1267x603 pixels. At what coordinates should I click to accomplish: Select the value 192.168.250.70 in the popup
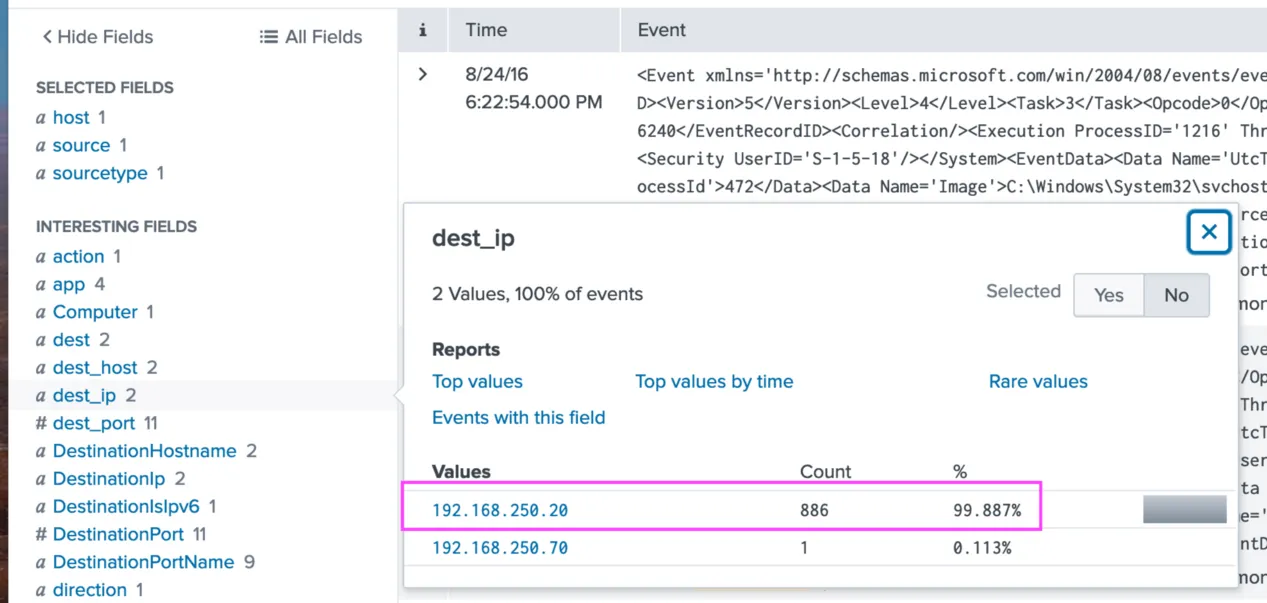click(501, 547)
